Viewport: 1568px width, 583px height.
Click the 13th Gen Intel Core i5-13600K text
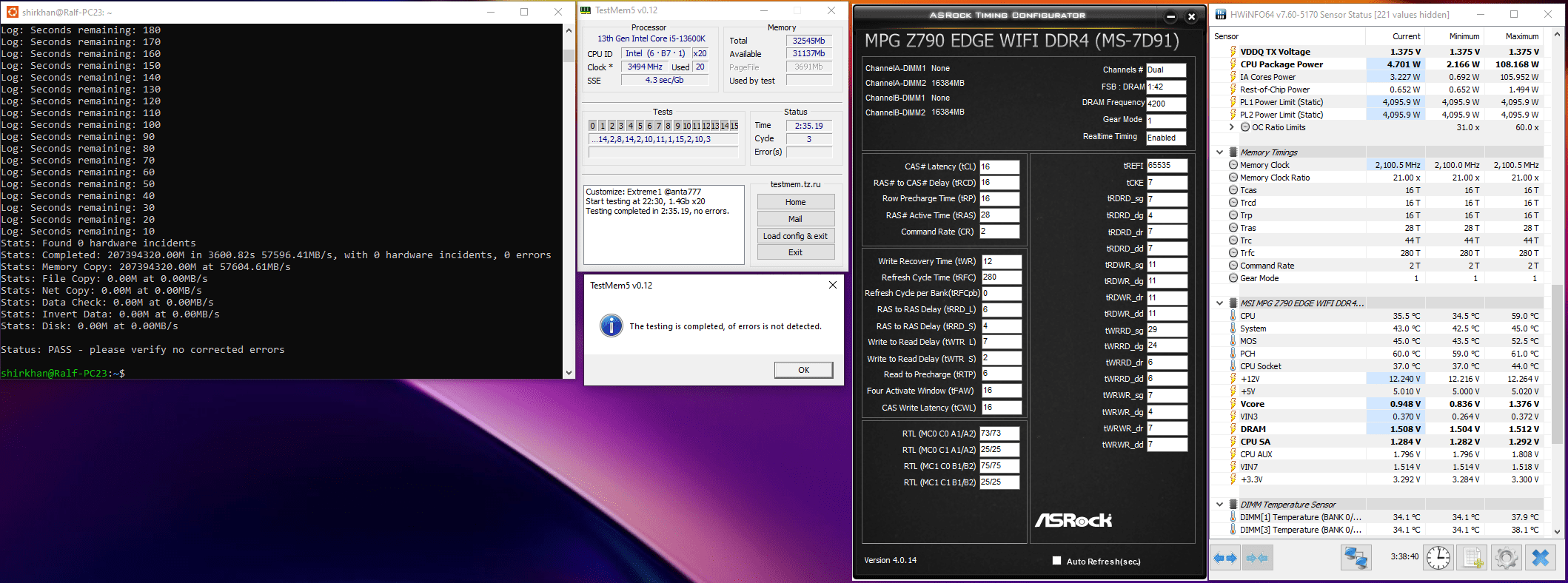click(651, 38)
